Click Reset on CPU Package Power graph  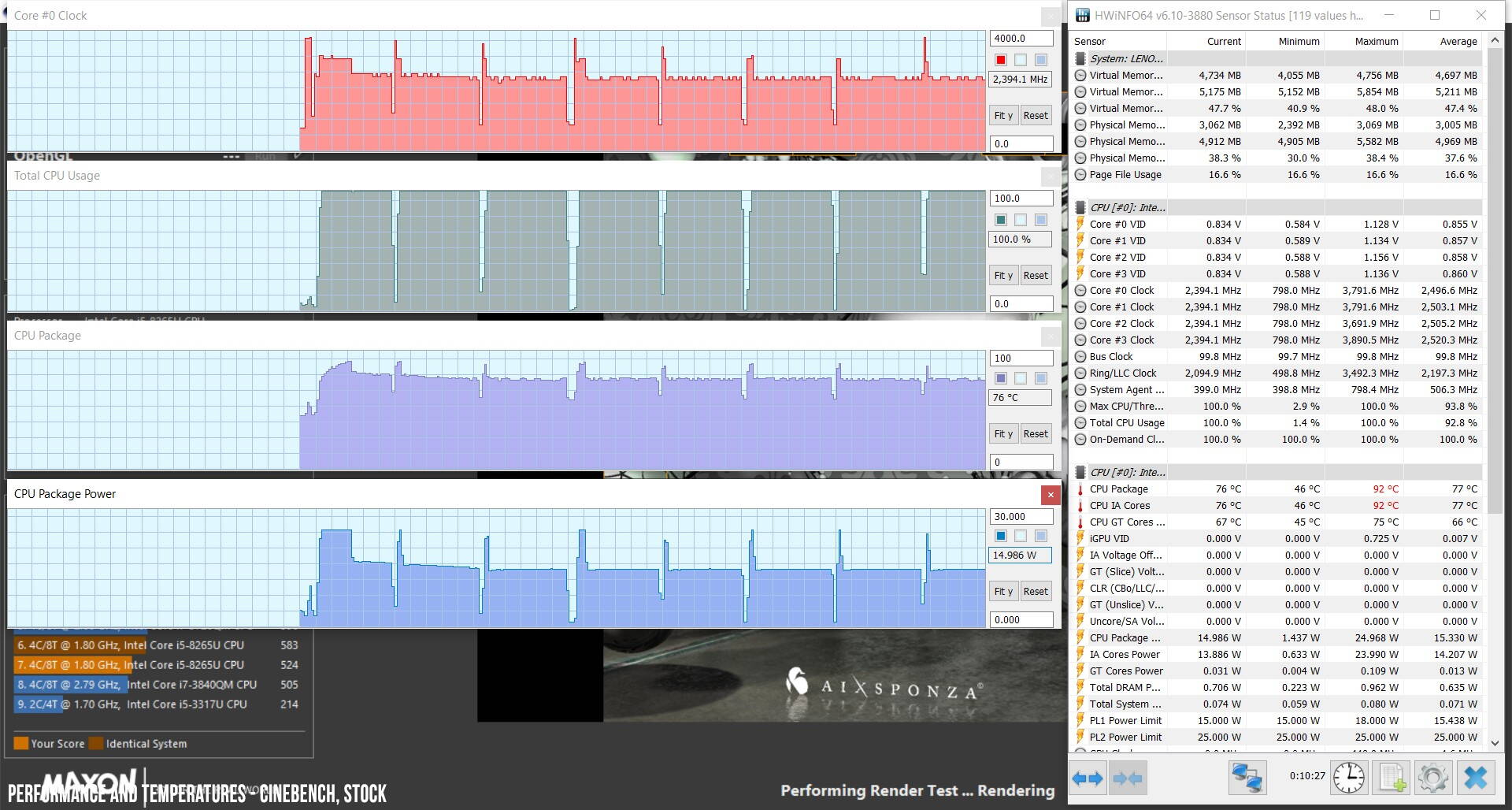pos(1036,591)
